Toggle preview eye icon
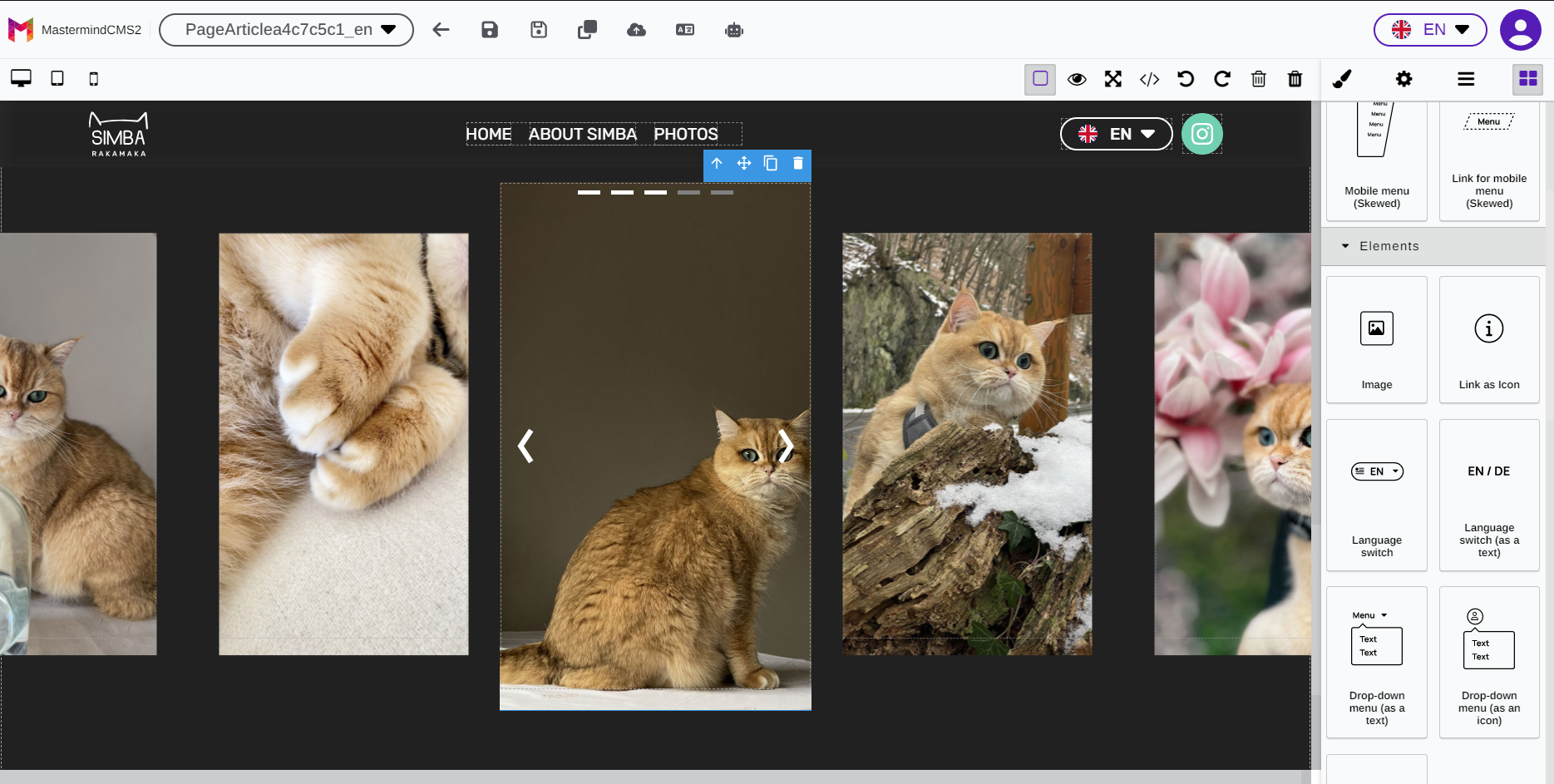 coord(1077,79)
